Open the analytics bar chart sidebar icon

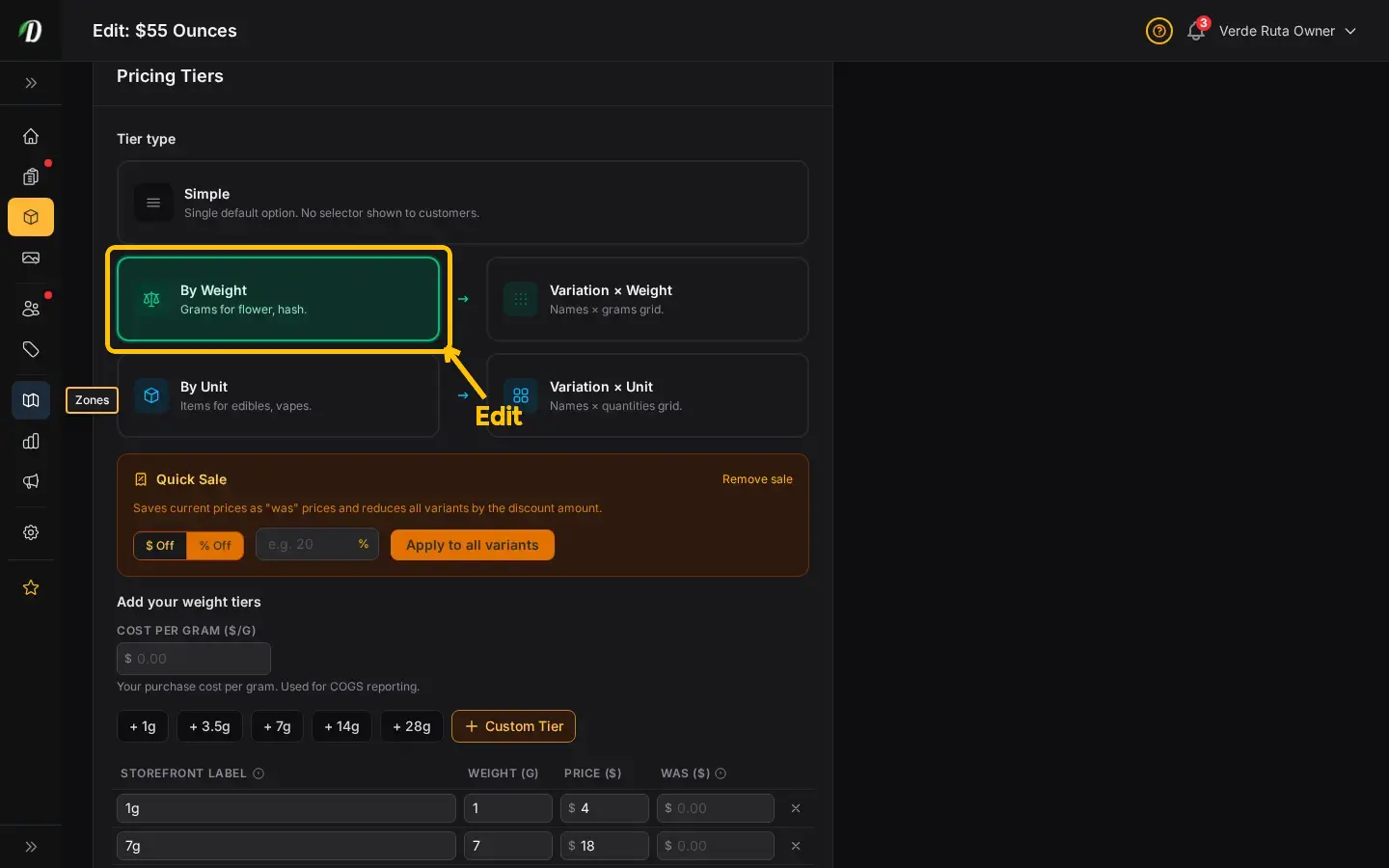[31, 441]
